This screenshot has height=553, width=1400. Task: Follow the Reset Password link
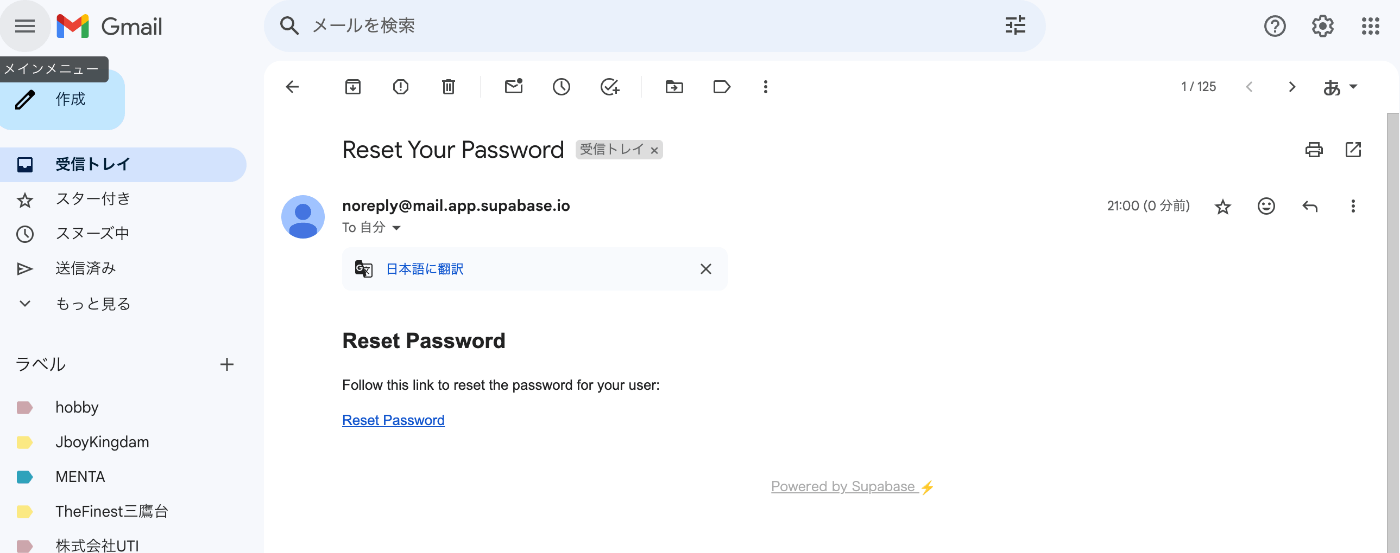[393, 420]
